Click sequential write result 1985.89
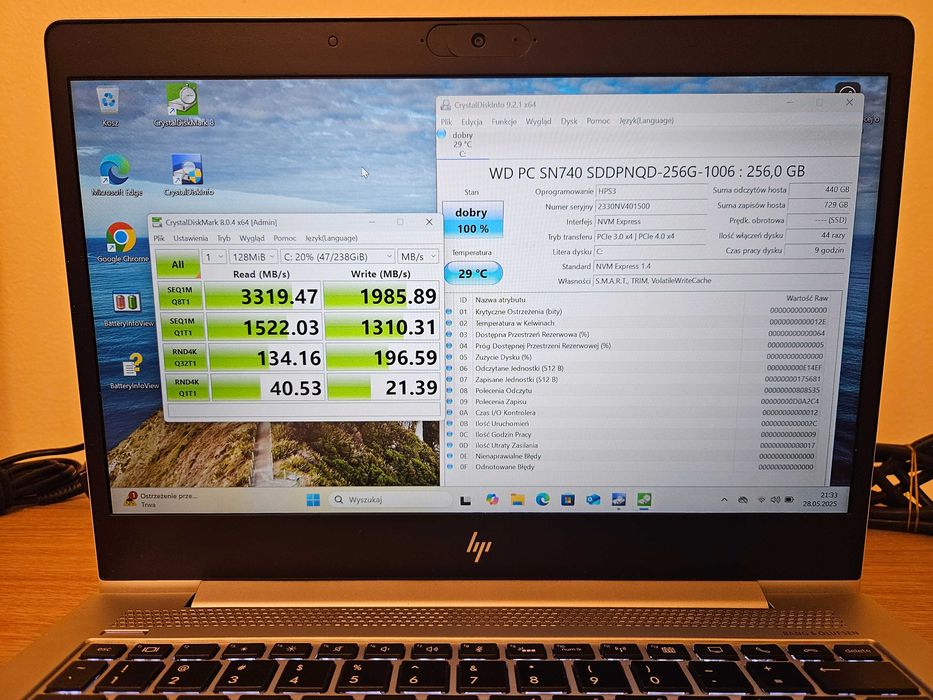Screen dimensions: 933x700 point(383,296)
